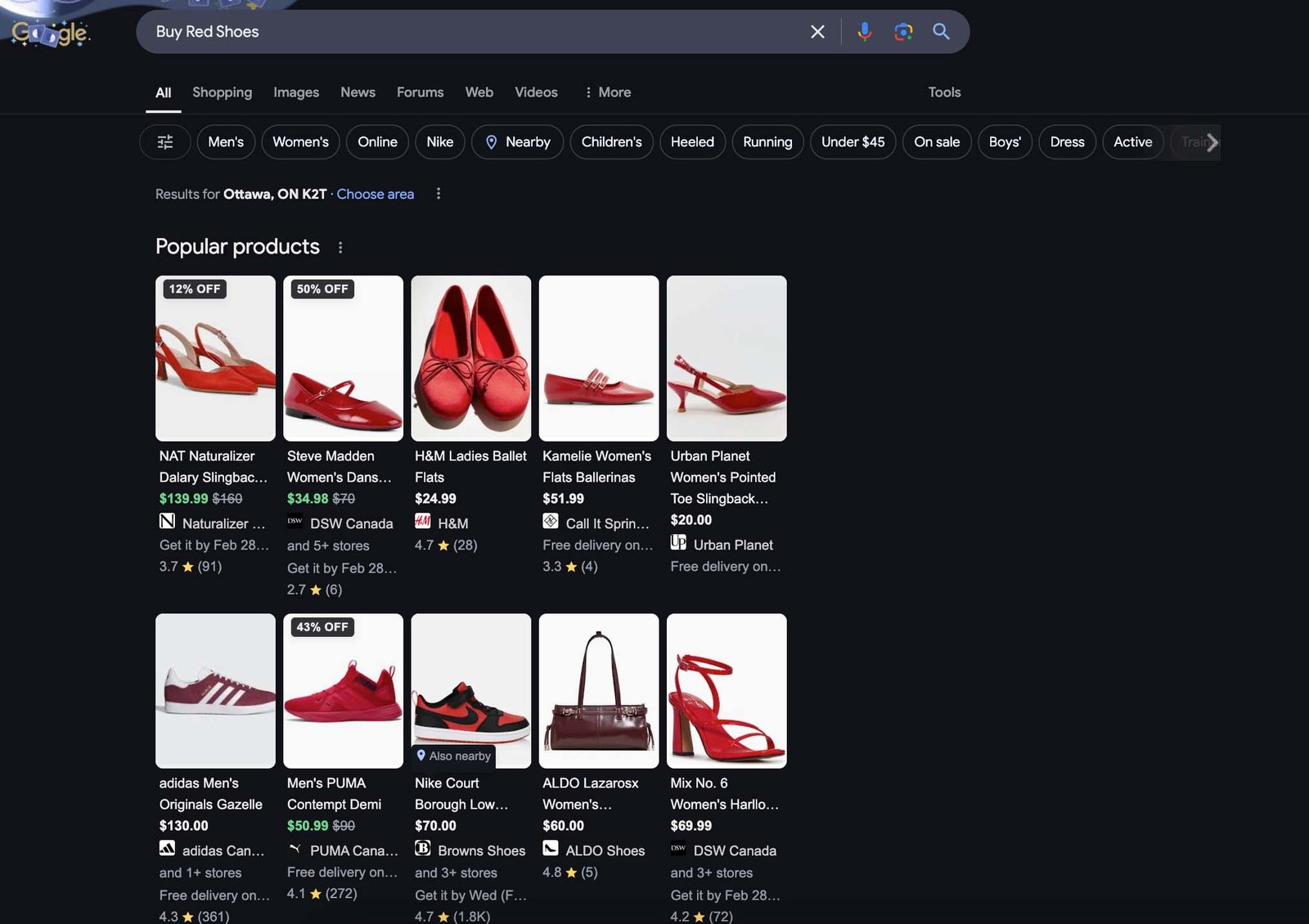Open Nike Court Borough Low title
This screenshot has height=924, width=1309.
pyautogui.click(x=461, y=793)
